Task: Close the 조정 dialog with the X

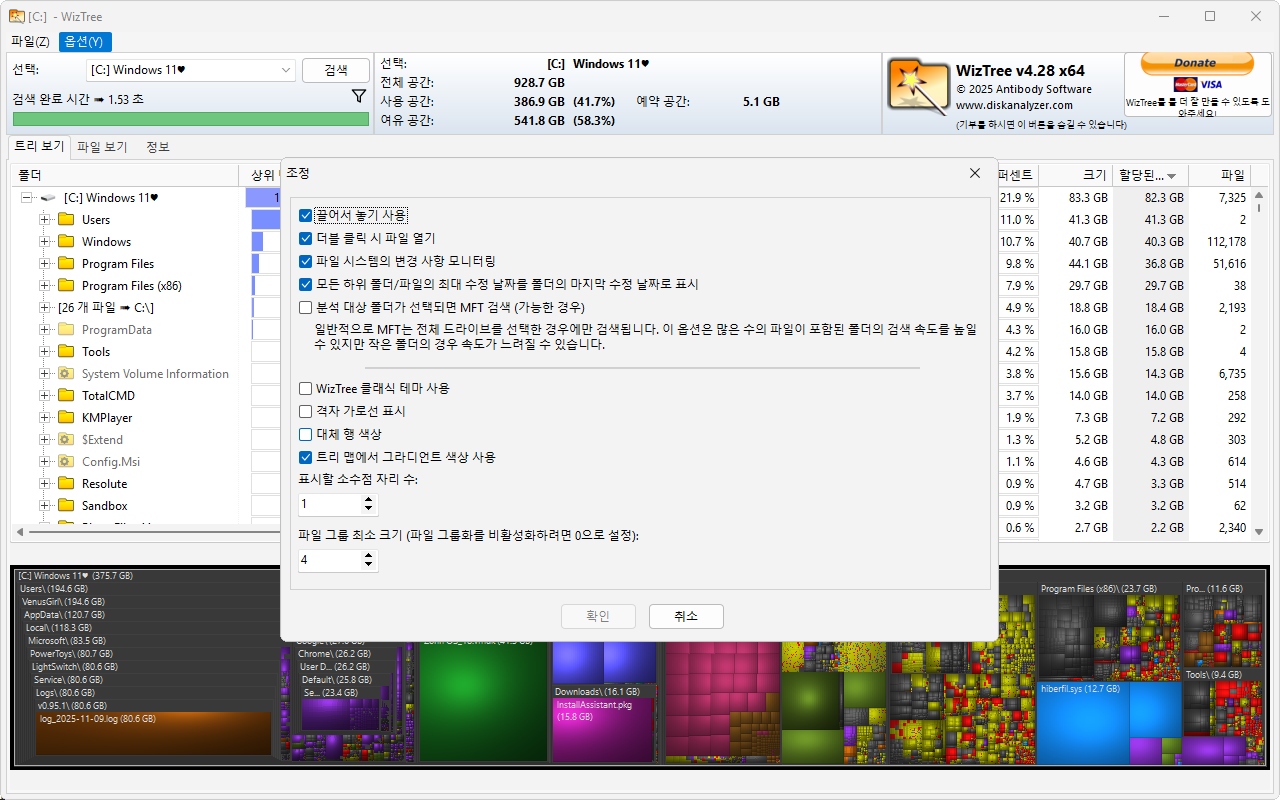Action: (975, 173)
